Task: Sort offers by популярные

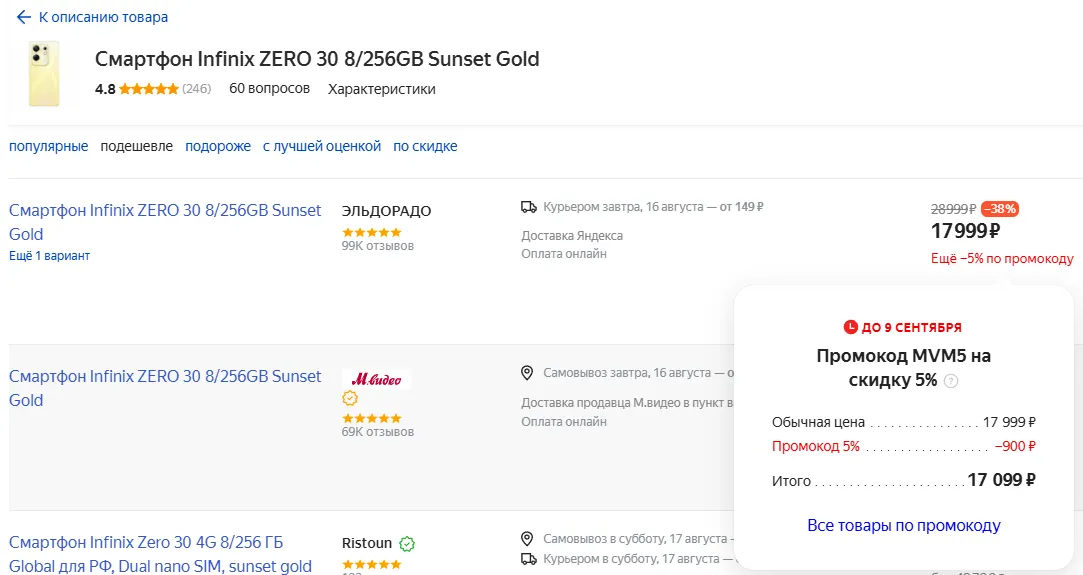Action: (48, 146)
